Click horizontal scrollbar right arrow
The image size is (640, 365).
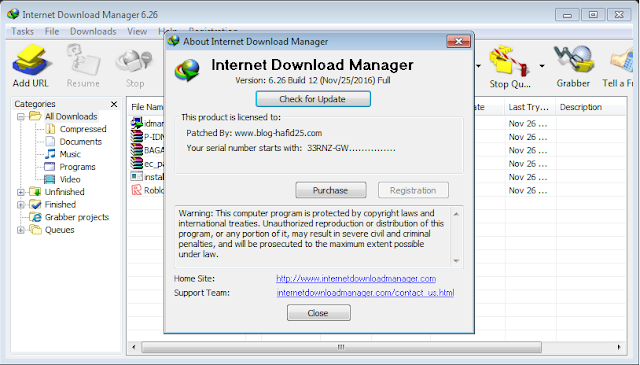coord(619,347)
